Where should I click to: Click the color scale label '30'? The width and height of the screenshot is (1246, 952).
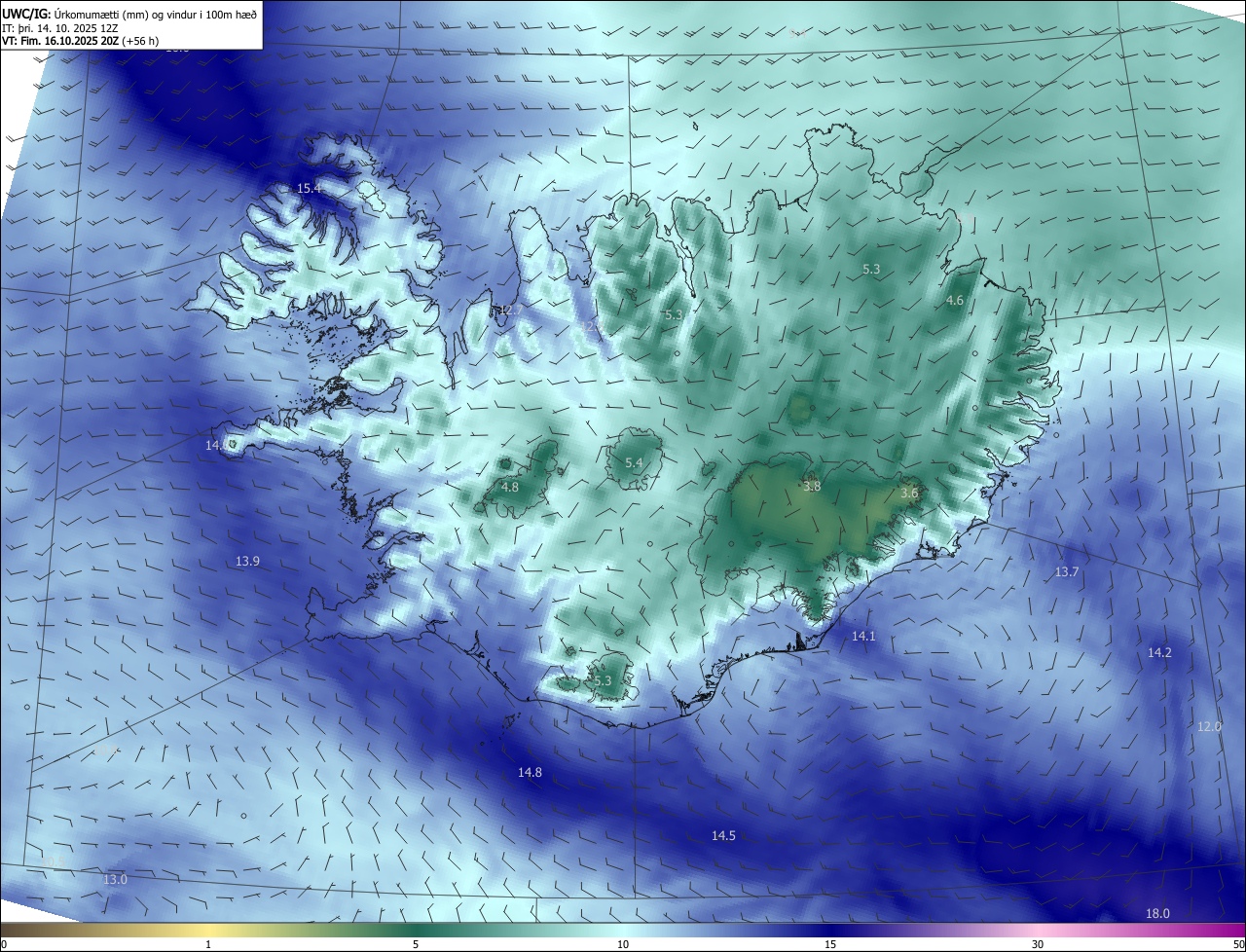(x=1038, y=944)
